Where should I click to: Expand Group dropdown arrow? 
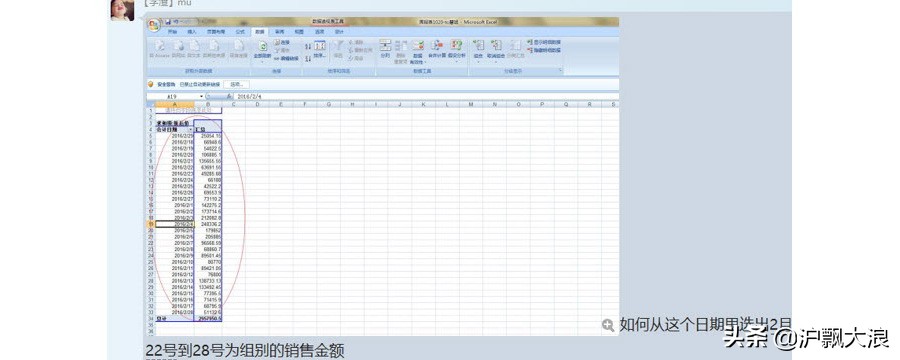478,62
